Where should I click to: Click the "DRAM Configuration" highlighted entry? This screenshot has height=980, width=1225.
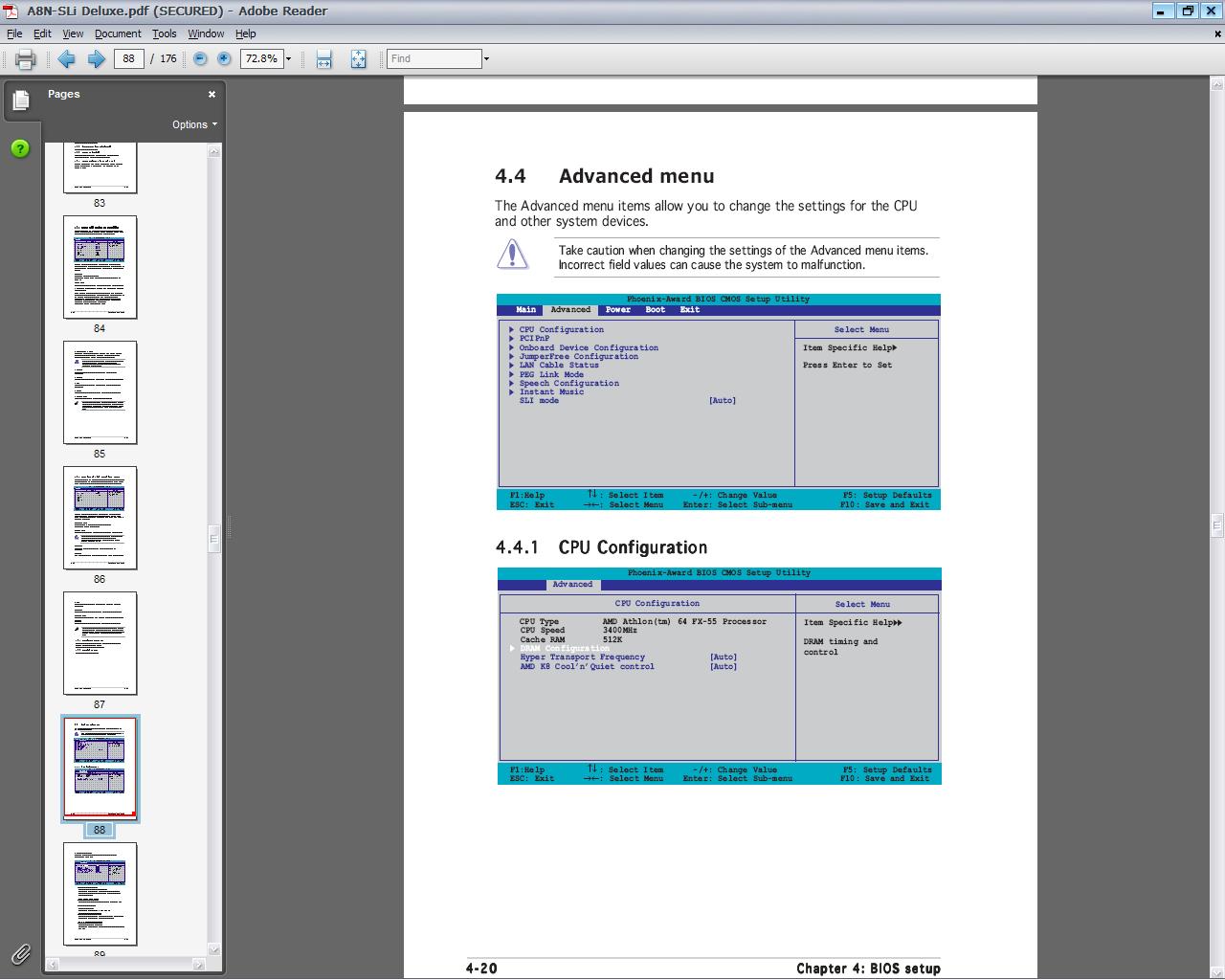click(x=565, y=648)
